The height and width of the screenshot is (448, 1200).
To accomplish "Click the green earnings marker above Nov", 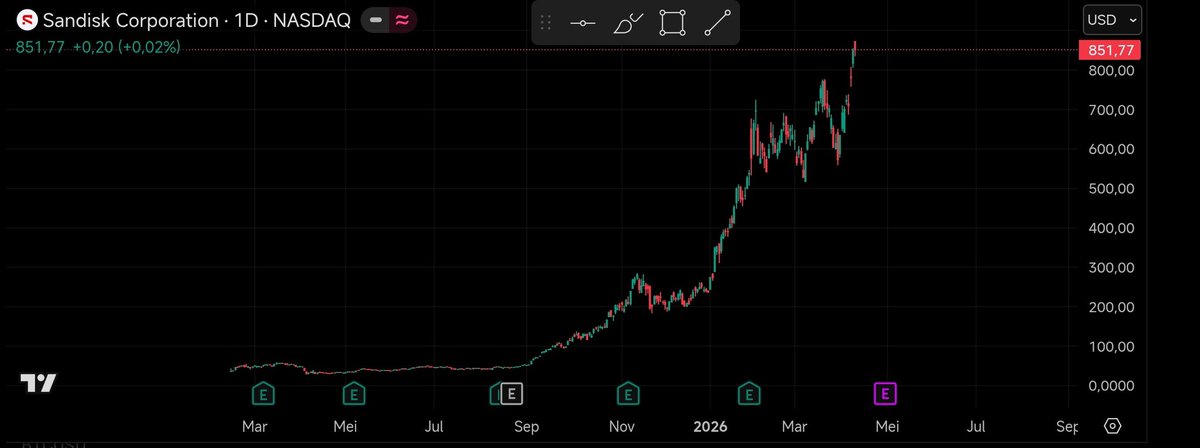I will tap(628, 393).
